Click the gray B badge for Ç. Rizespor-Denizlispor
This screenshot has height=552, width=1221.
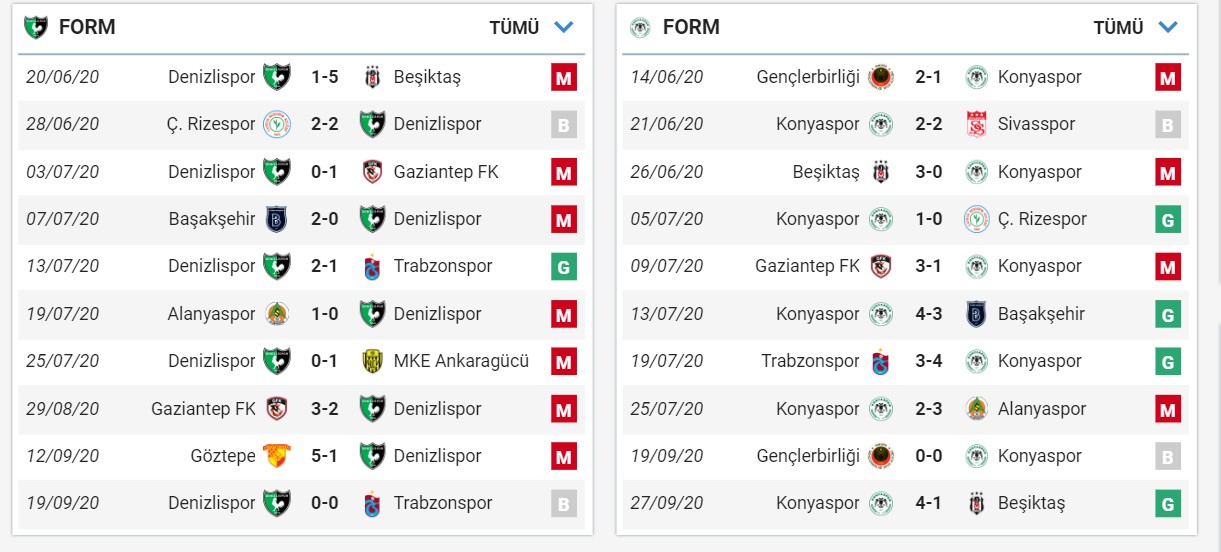click(564, 124)
